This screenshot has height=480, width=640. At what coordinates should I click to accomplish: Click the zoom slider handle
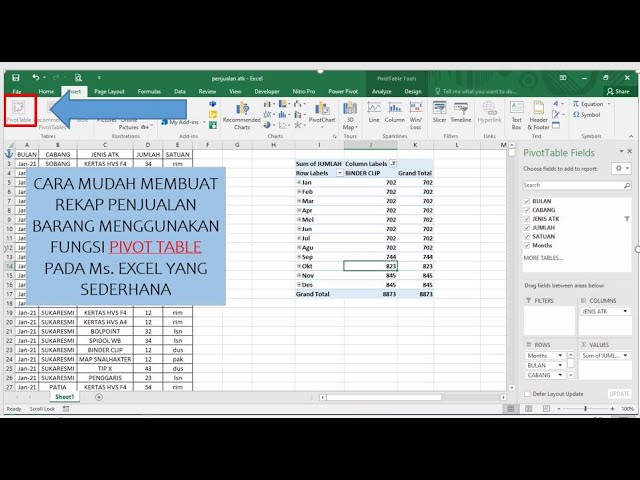(585, 409)
